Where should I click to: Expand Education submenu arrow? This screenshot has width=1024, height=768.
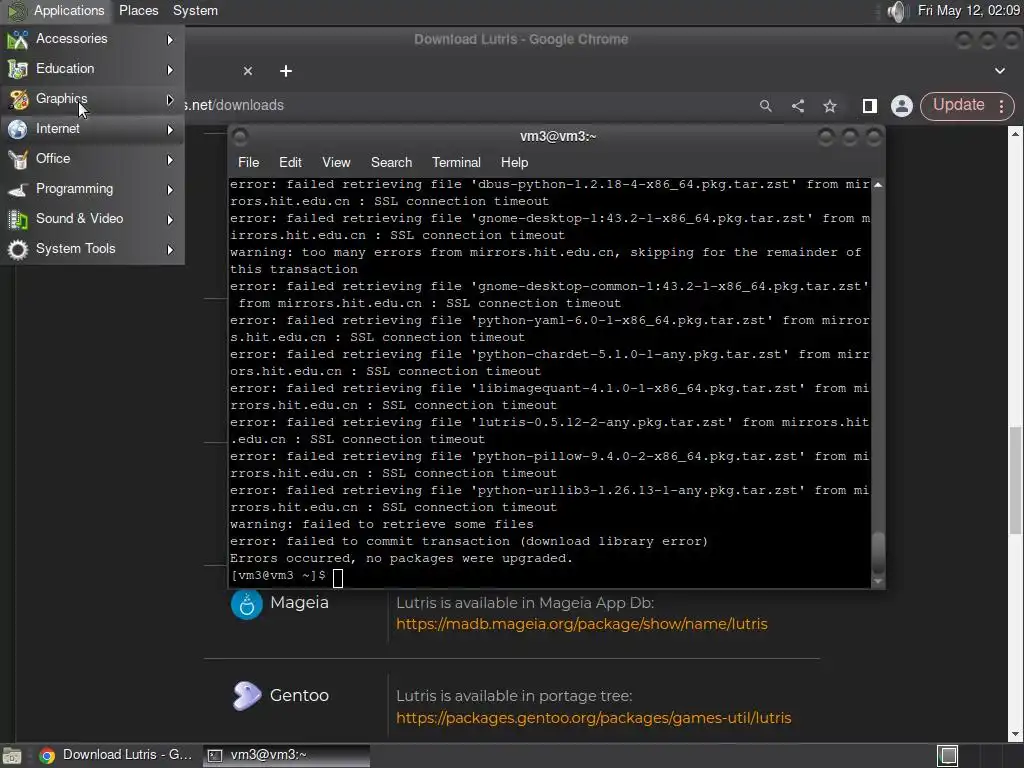point(170,70)
